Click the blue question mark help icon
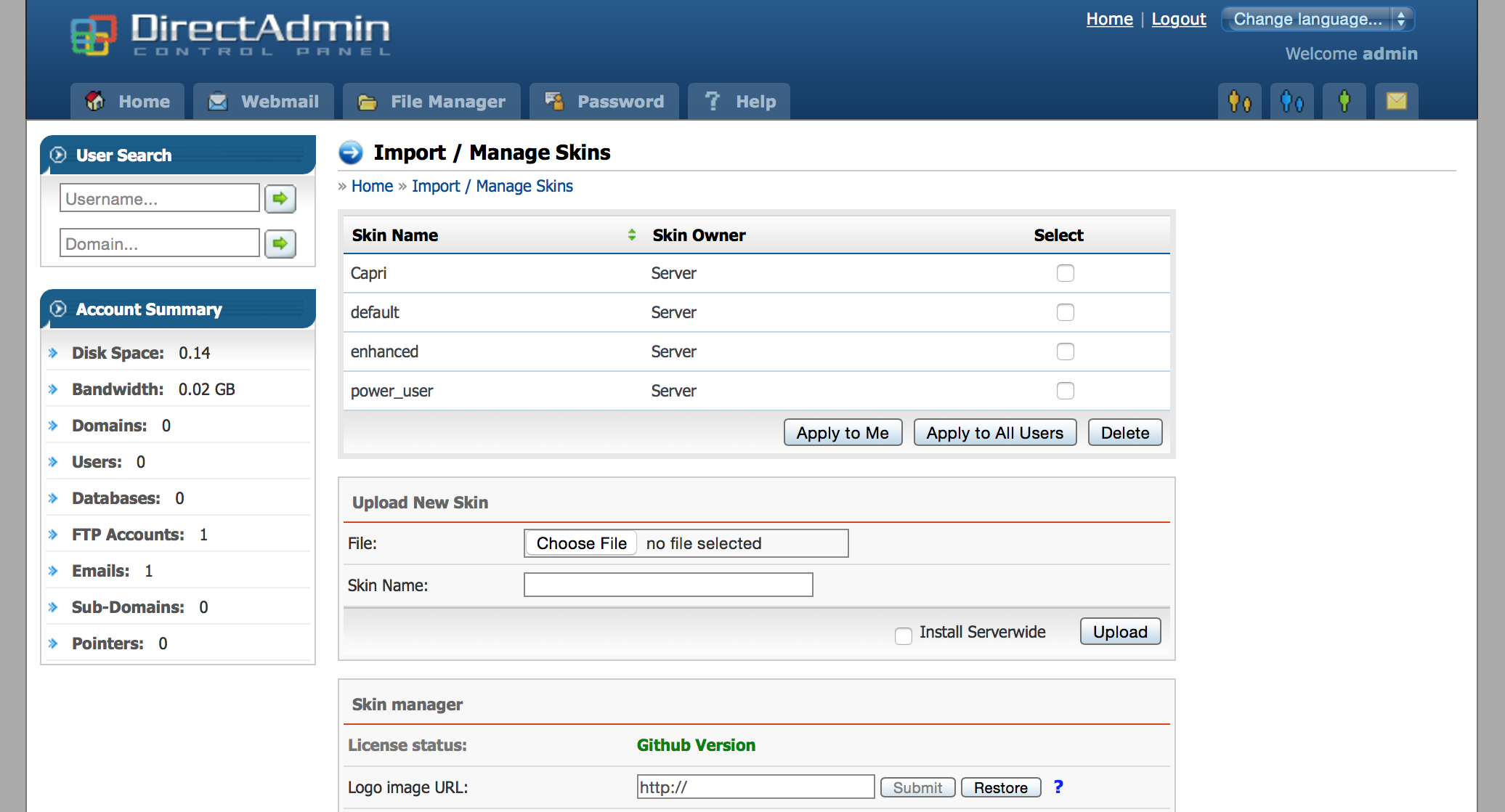The height and width of the screenshot is (812, 1505). pyautogui.click(x=1058, y=787)
